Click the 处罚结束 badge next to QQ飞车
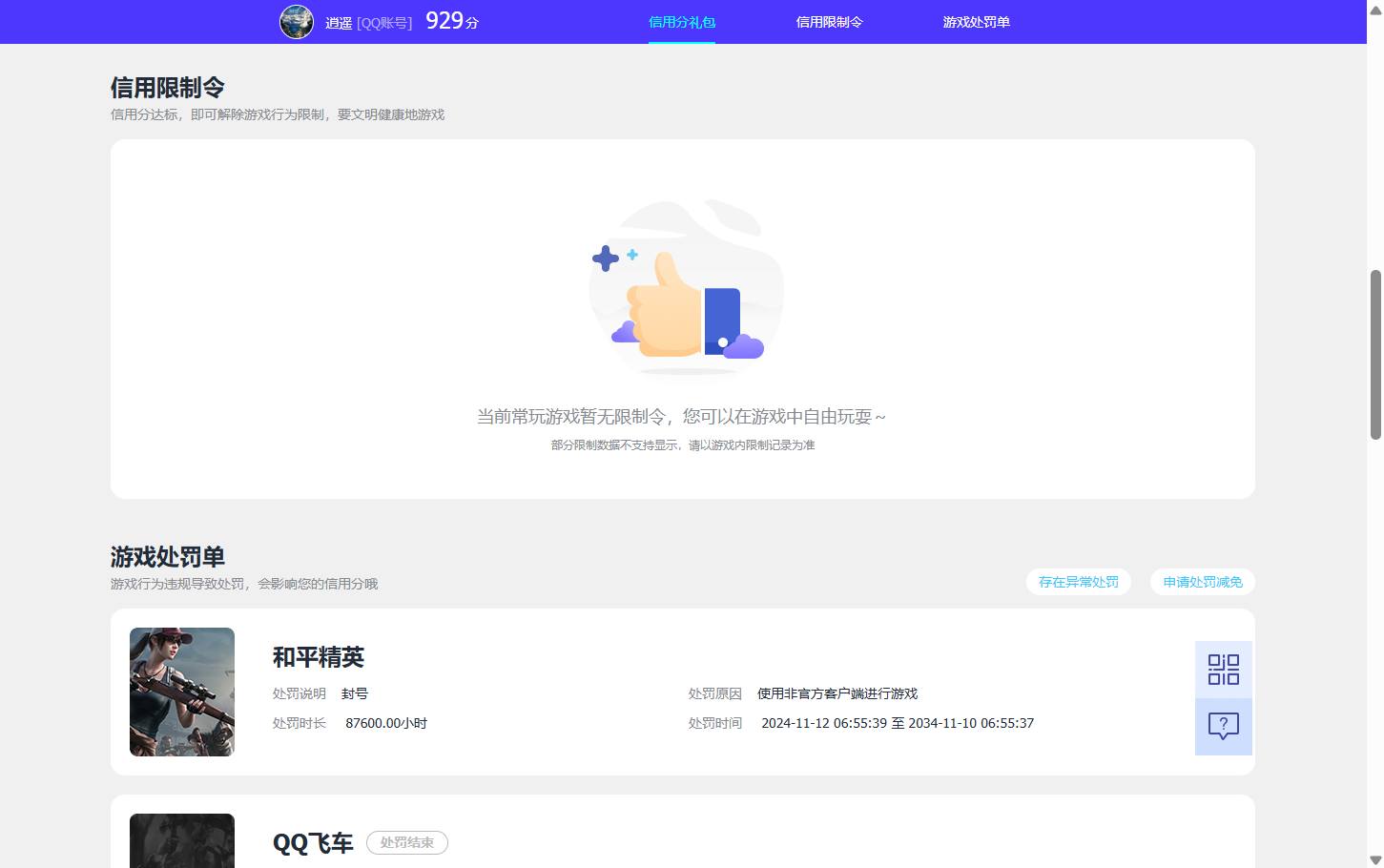This screenshot has height=868, width=1384. 407,842
